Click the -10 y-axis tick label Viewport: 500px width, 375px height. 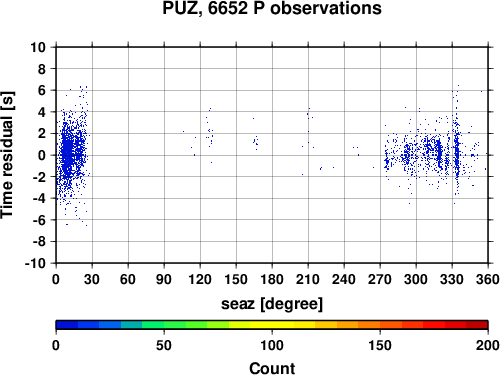pos(35,263)
